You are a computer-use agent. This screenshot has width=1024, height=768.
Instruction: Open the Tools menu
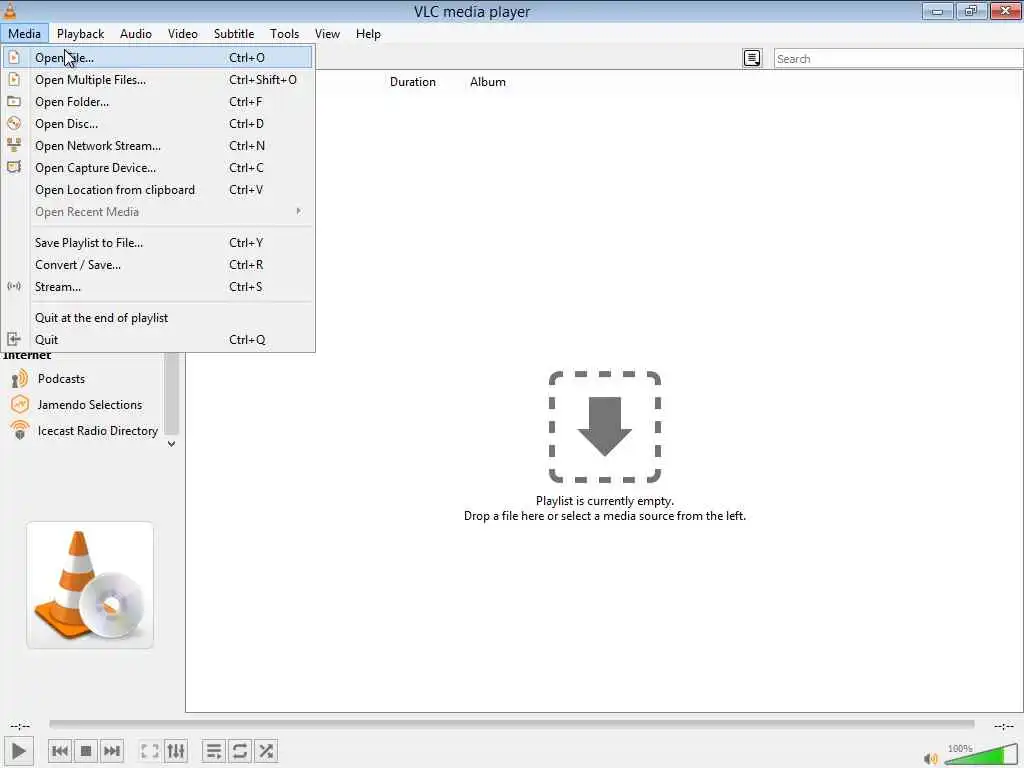click(x=285, y=34)
